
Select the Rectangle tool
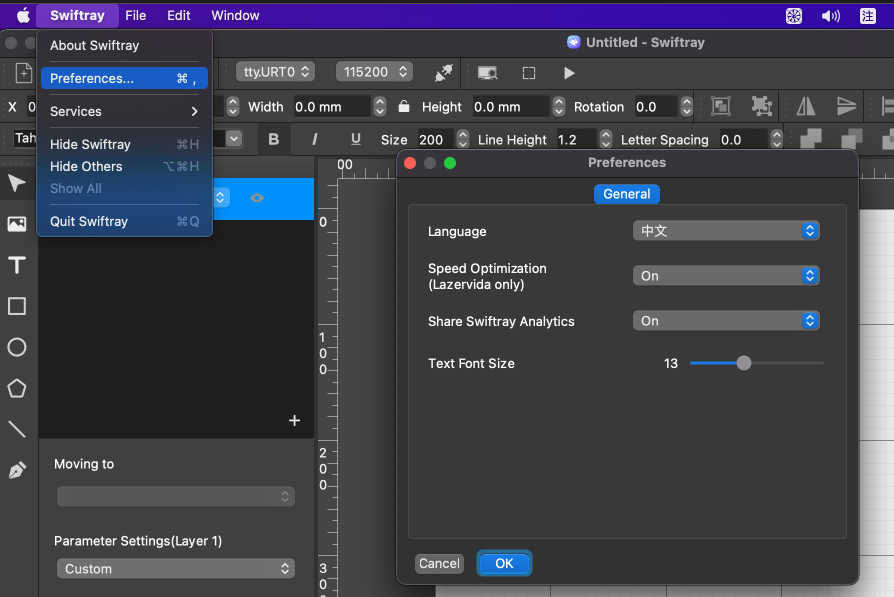[17, 306]
